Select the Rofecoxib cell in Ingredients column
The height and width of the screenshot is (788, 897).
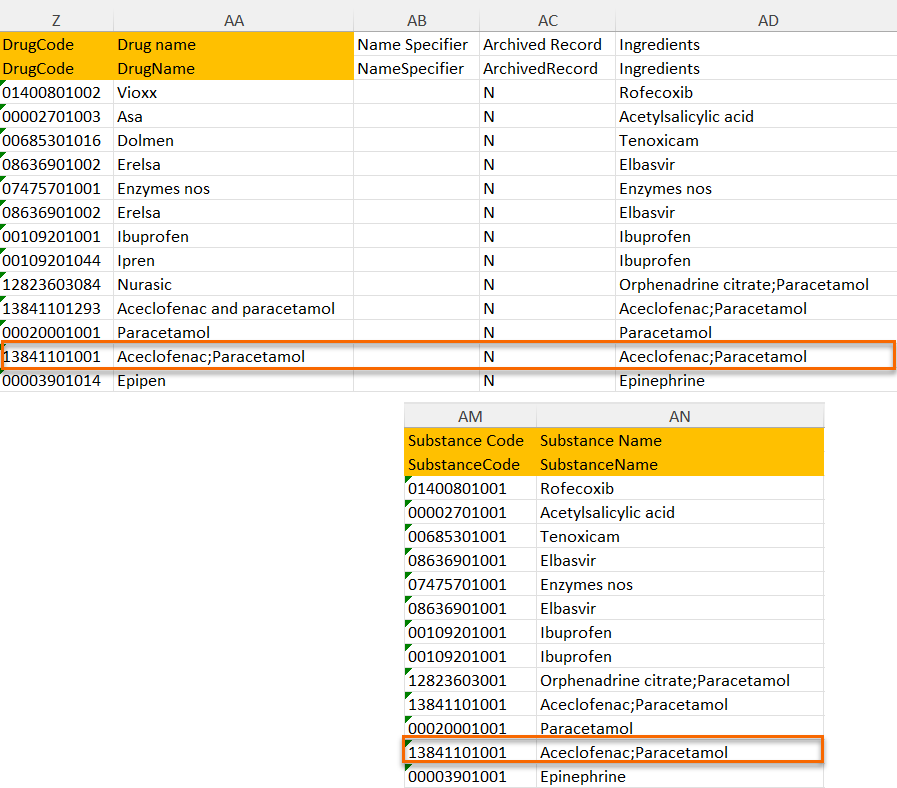755,93
